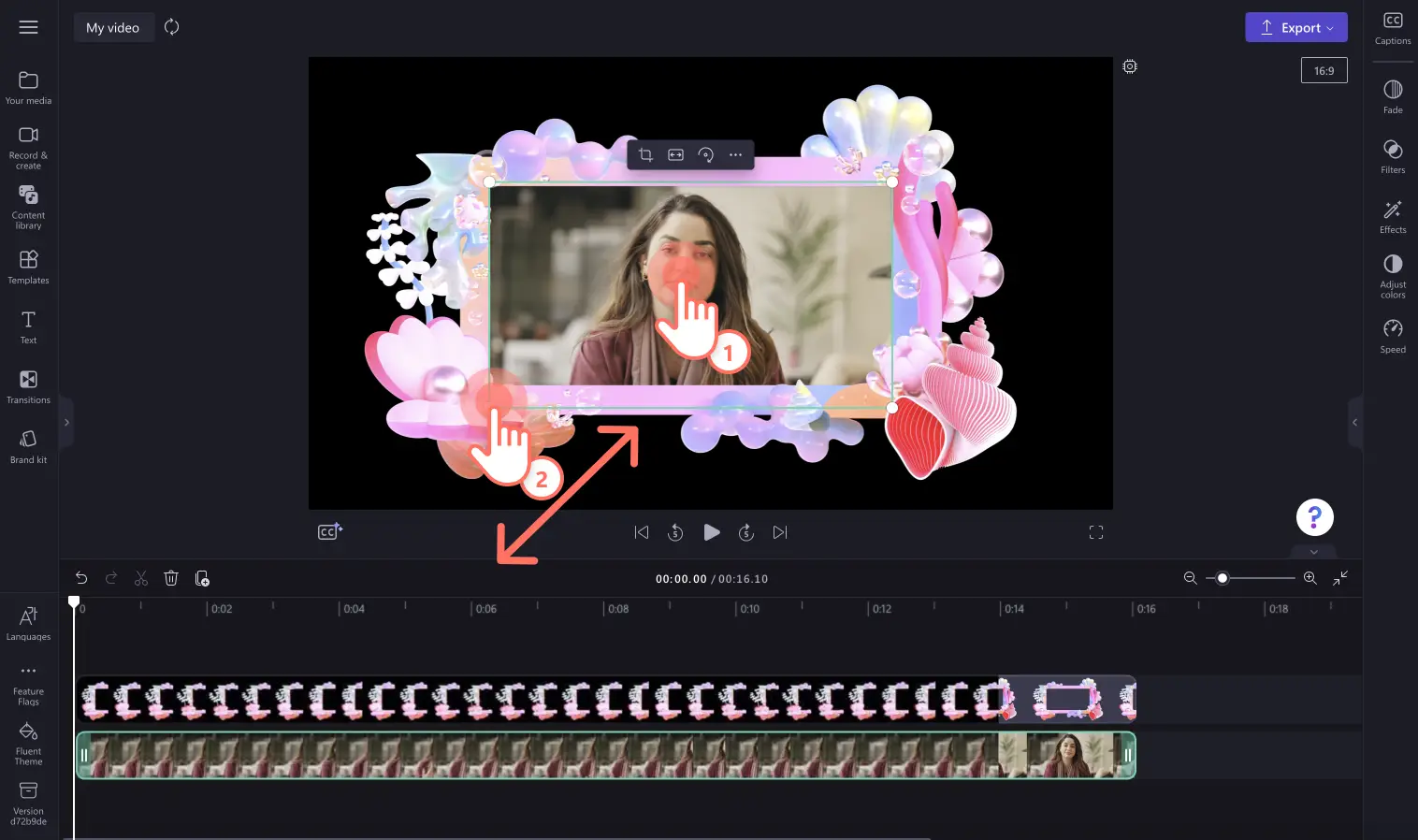Open Speed settings
The height and width of the screenshot is (840, 1418).
pyautogui.click(x=1393, y=337)
